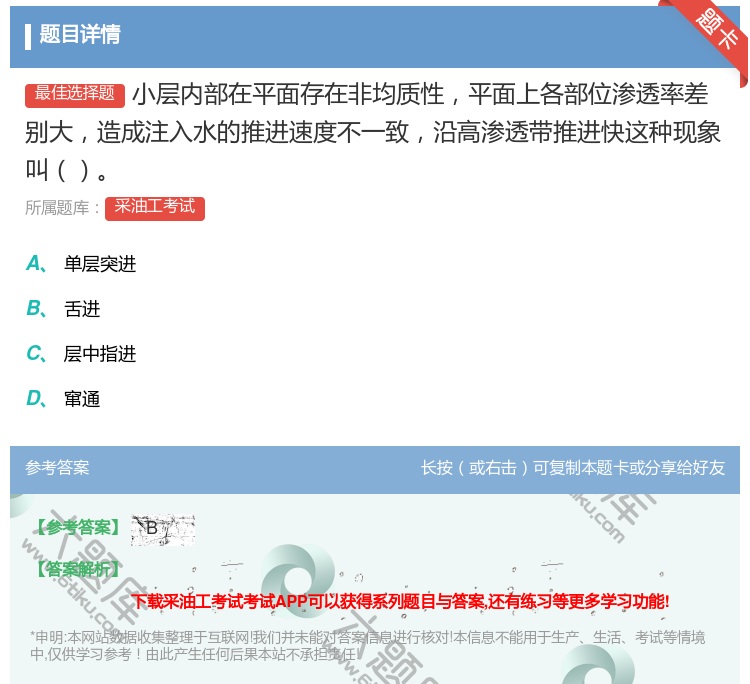The height and width of the screenshot is (684, 750).
Task: Click the 参考答案 section header
Action: click(57, 467)
